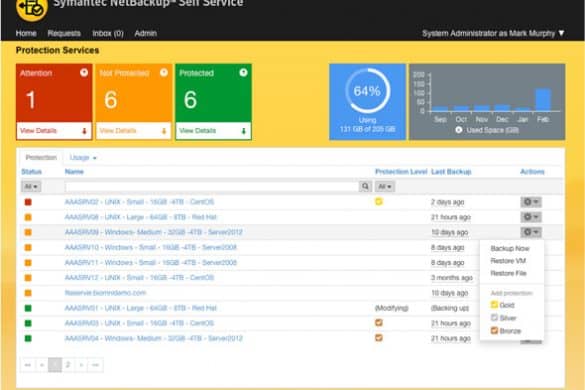The height and width of the screenshot is (390, 585).
Task: Click View Details on the Protected card
Action: point(213,131)
